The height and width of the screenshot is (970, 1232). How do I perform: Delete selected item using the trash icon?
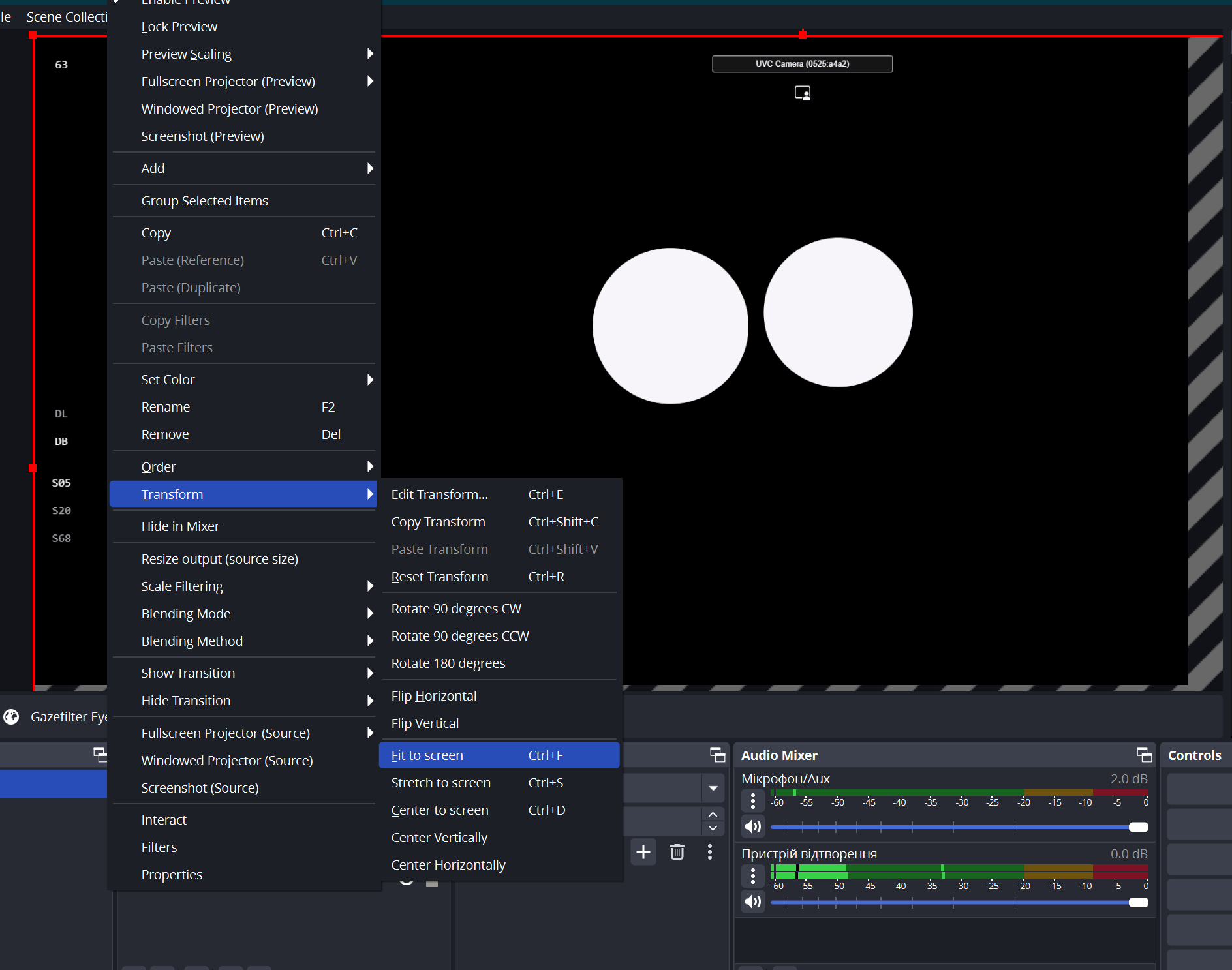(677, 851)
